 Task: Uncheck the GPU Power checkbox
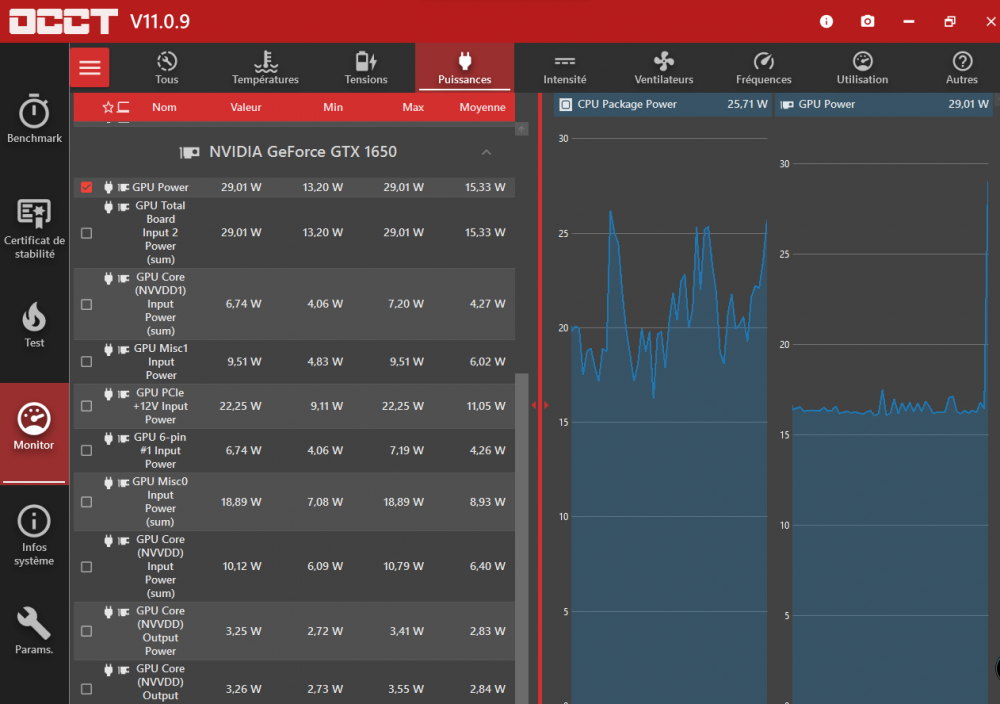tap(86, 187)
